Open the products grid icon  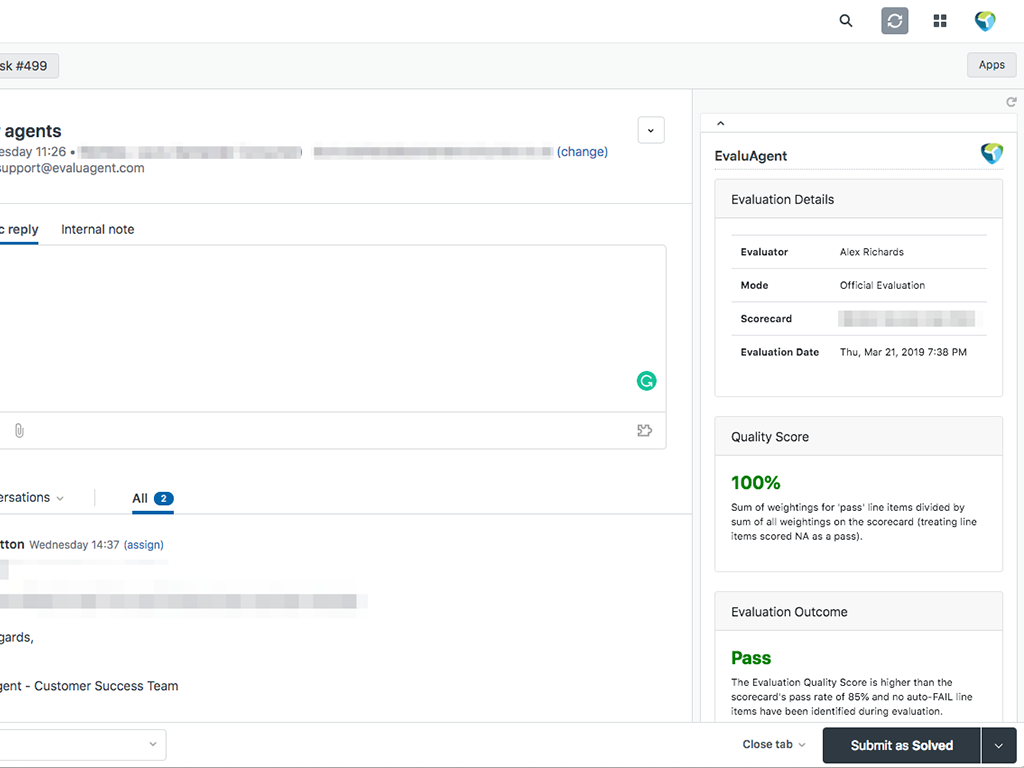coord(940,21)
